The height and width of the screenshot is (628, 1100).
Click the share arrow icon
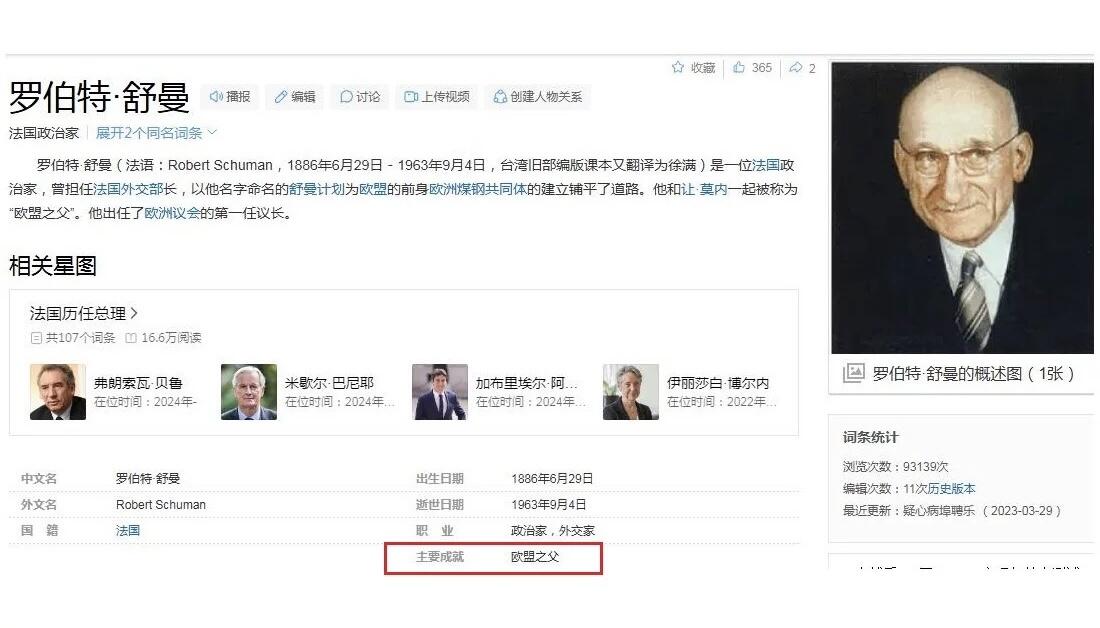pos(796,68)
